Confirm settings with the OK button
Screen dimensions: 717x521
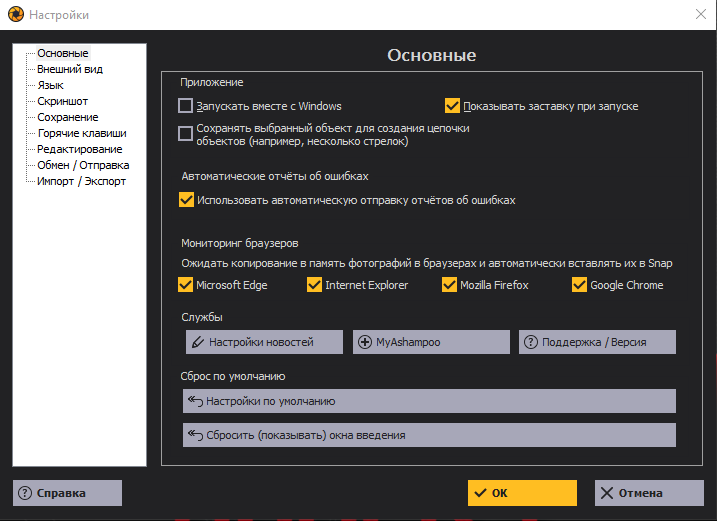pyautogui.click(x=522, y=493)
